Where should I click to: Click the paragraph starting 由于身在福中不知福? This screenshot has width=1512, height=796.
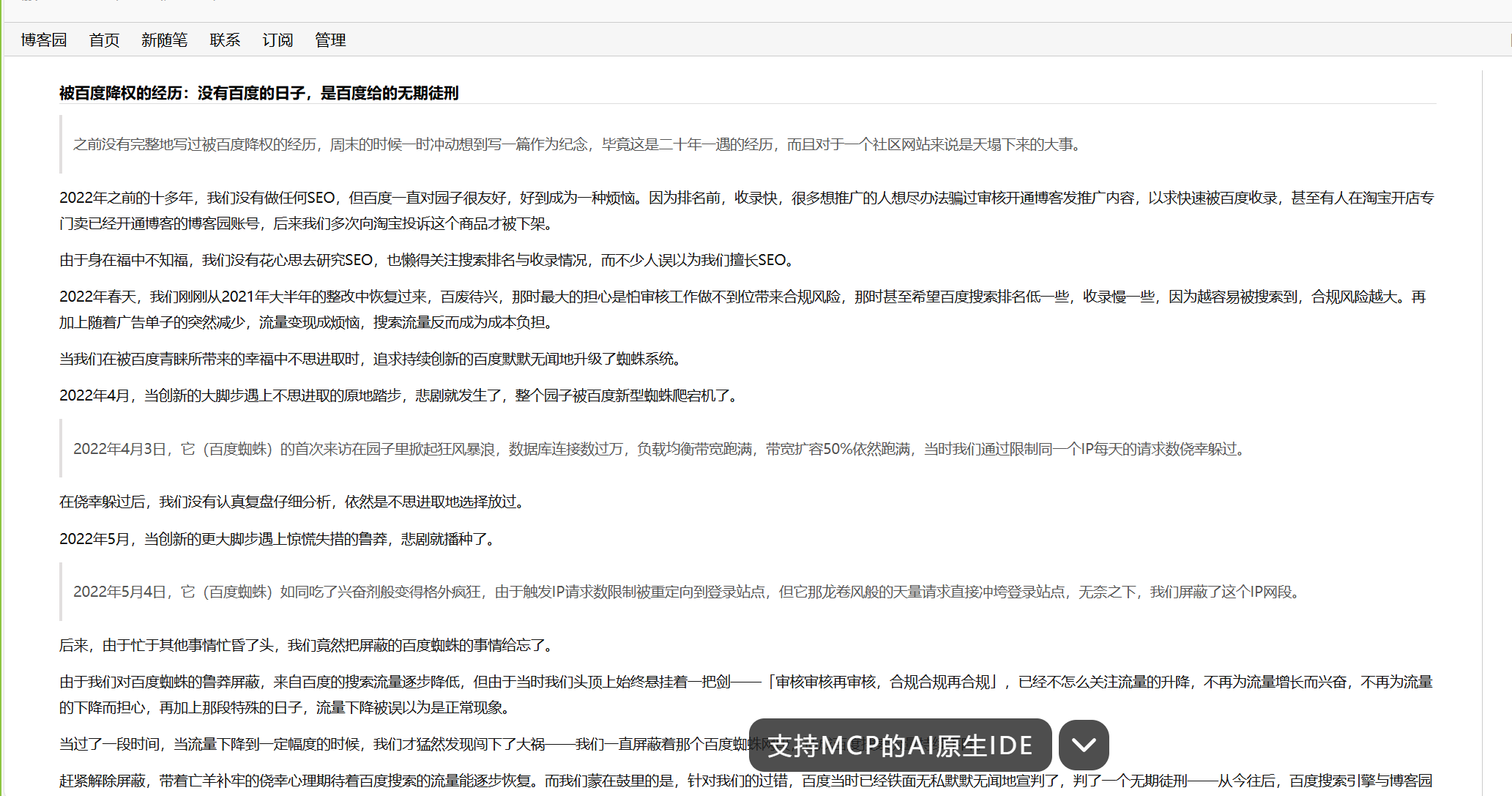[425, 260]
